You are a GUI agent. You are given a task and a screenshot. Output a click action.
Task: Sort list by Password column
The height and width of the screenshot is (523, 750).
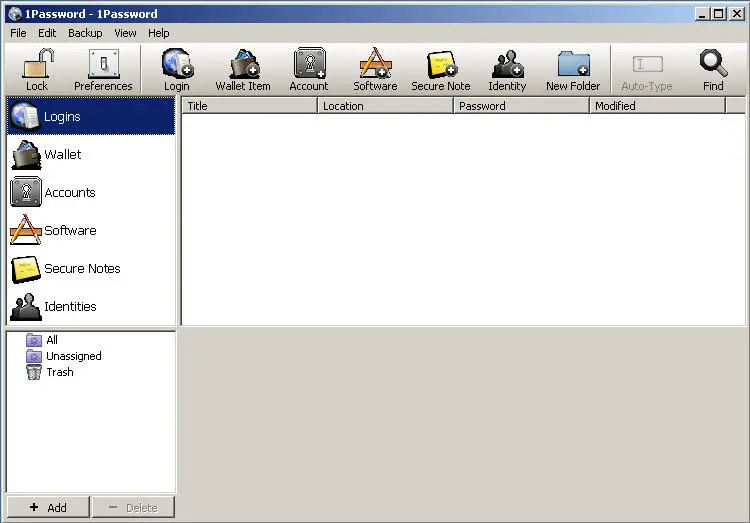click(x=521, y=106)
